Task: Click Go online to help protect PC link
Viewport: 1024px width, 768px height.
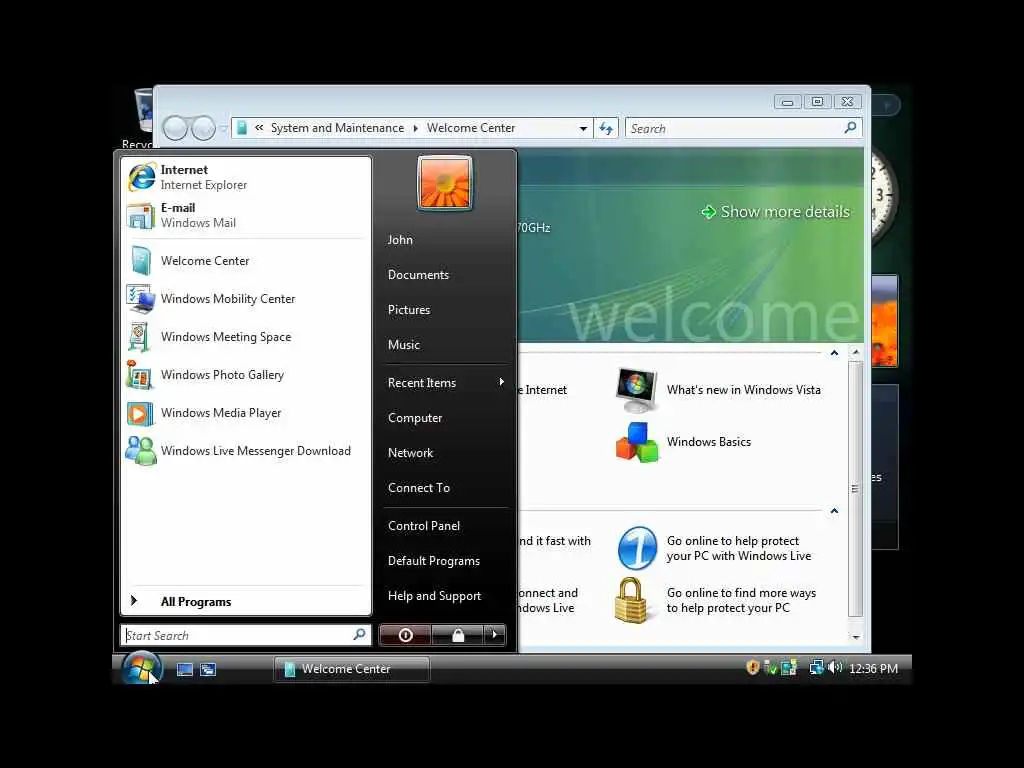Action: pos(739,549)
